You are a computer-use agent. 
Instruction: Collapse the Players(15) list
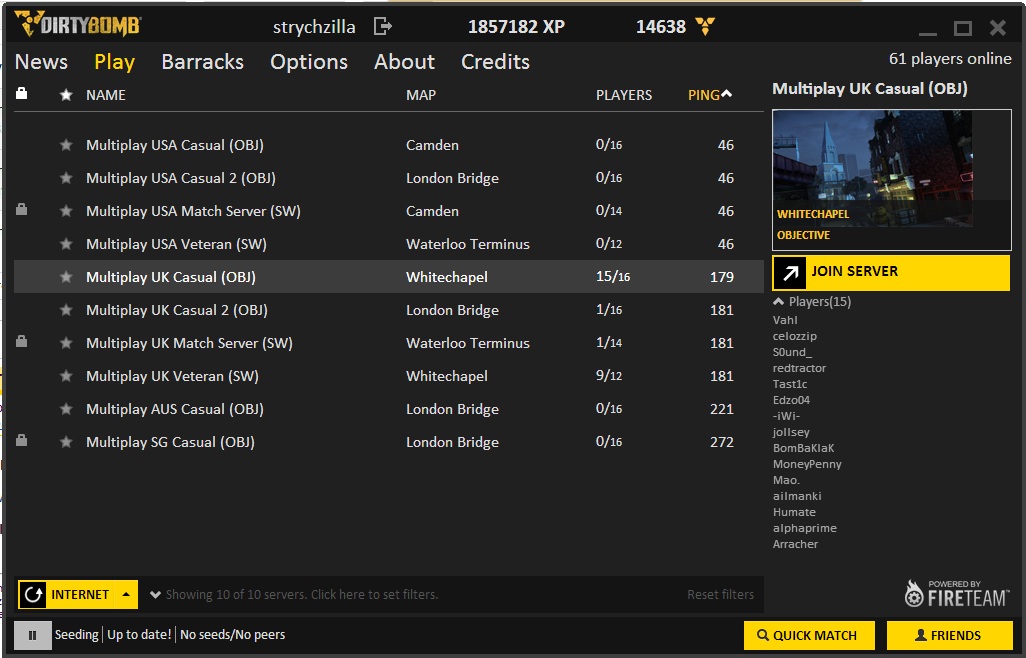(779, 301)
